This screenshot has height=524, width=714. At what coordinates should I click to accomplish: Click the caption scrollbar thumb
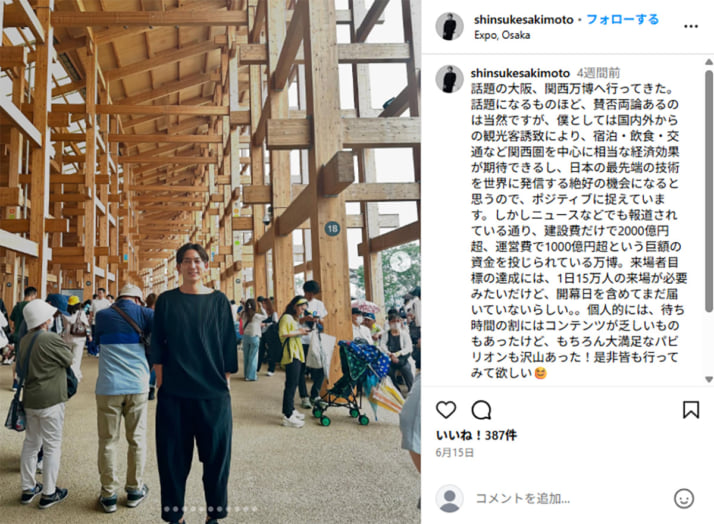709,191
